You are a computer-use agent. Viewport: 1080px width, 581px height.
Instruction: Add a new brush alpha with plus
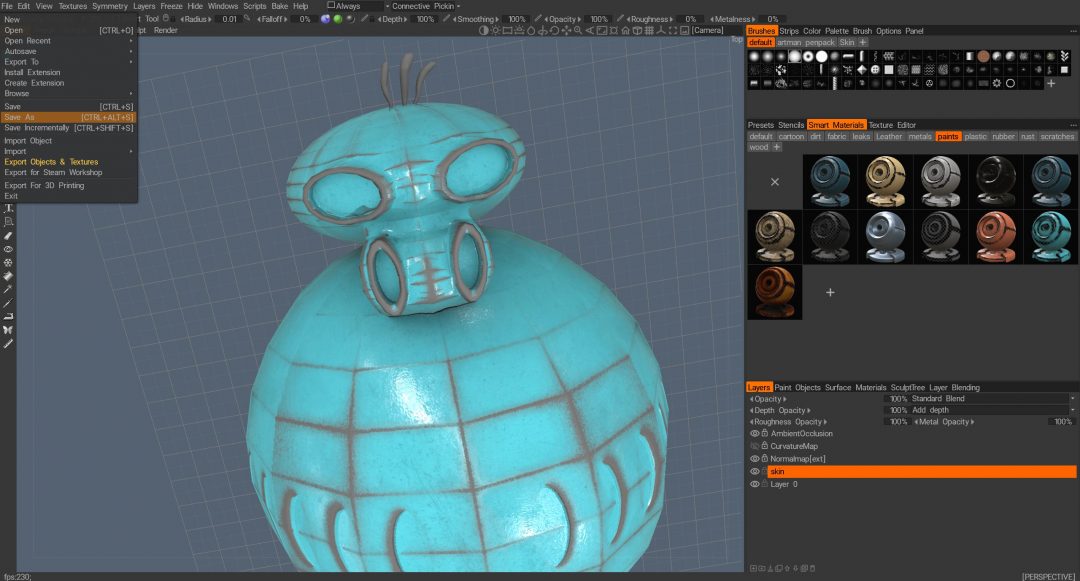pos(1051,83)
